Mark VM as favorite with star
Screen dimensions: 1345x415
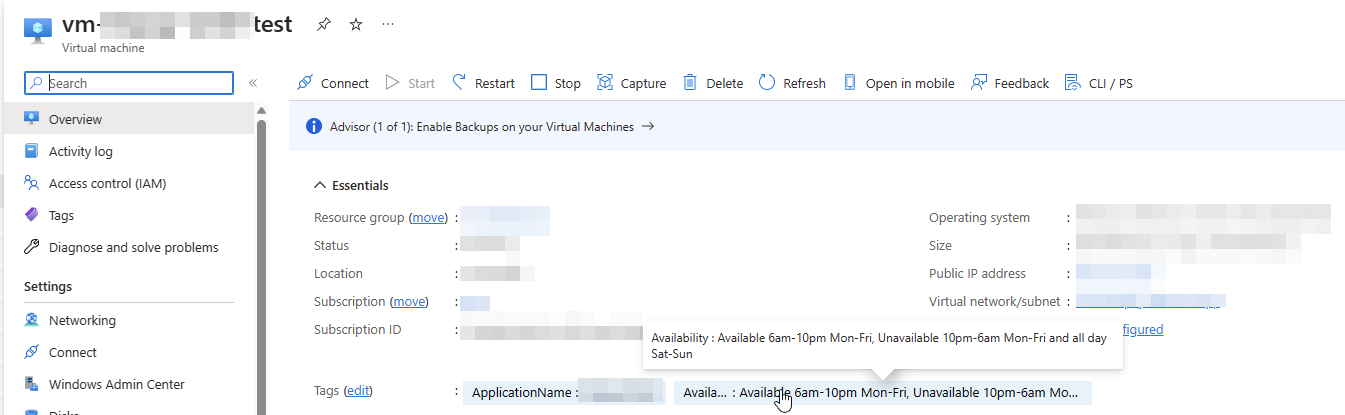tap(356, 25)
